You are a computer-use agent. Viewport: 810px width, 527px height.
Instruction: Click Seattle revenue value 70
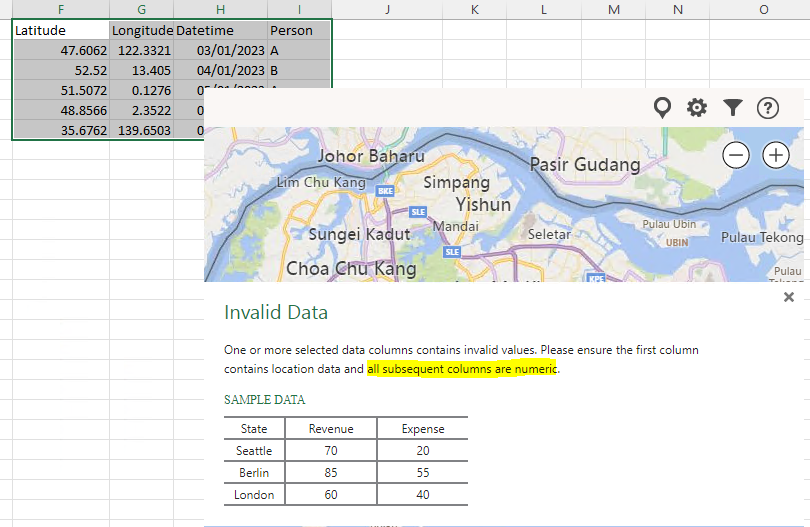(331, 451)
